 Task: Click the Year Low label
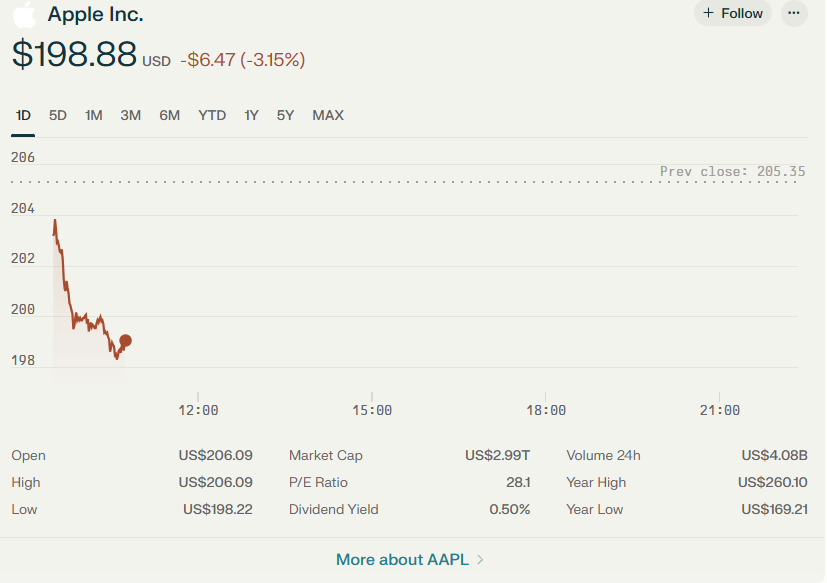594,509
